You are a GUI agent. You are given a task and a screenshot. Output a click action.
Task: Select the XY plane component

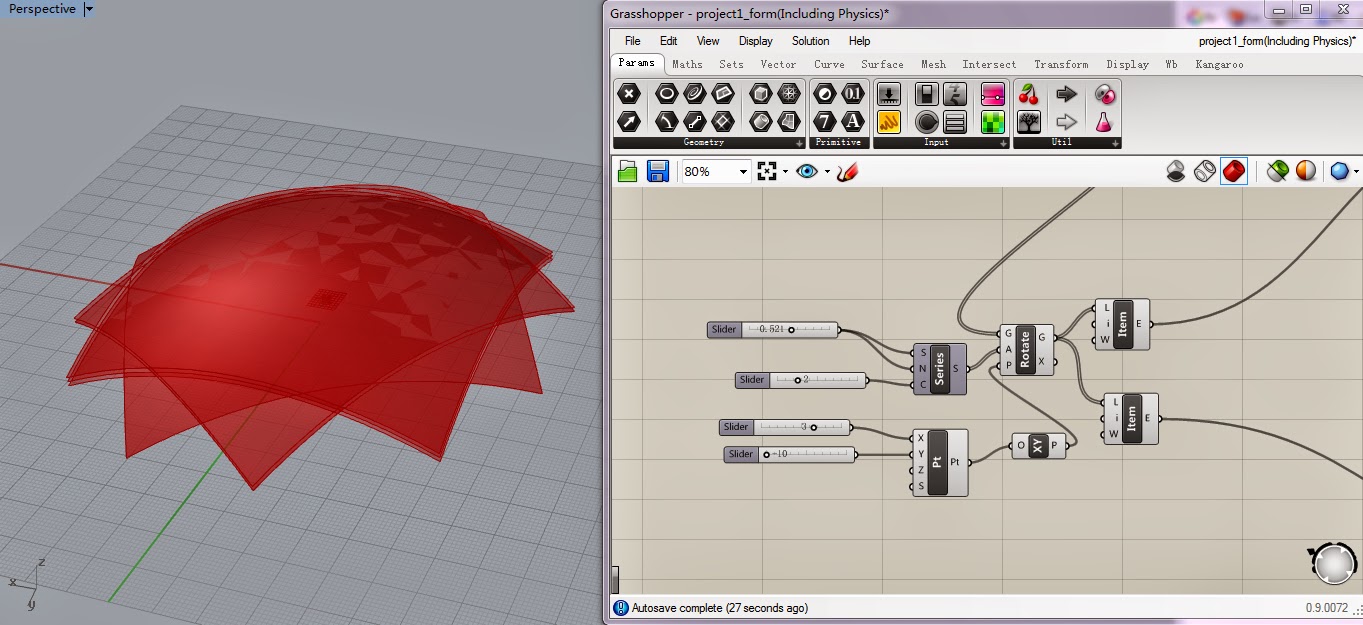(x=1039, y=446)
